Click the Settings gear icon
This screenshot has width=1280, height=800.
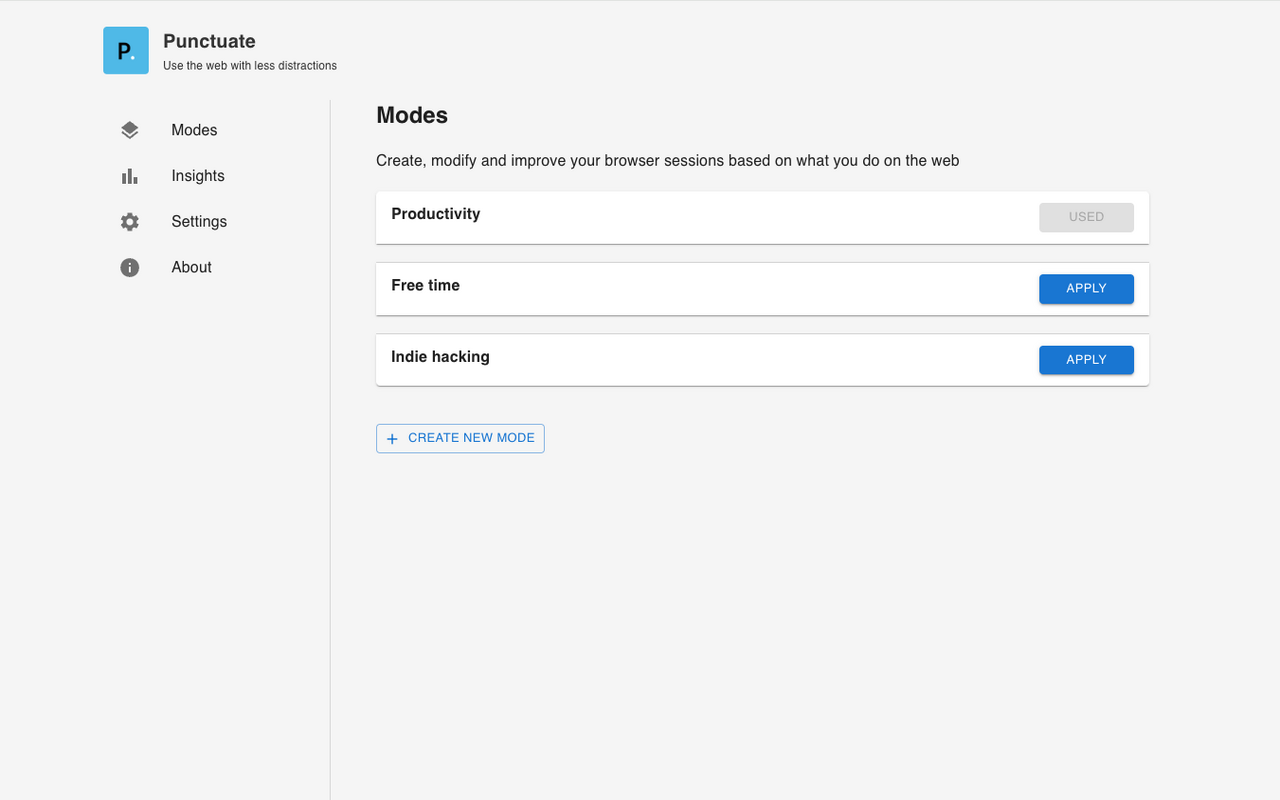(x=130, y=222)
